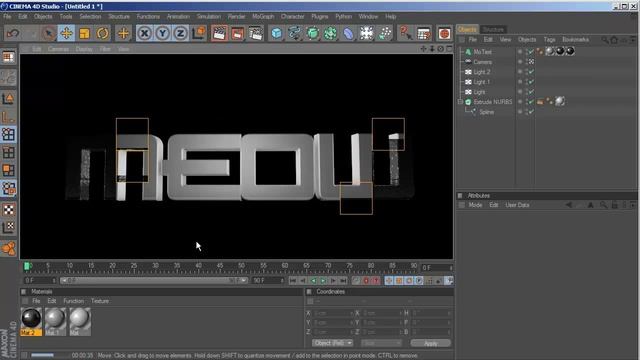Open the spline tools icon
The height and width of the screenshot is (360, 640).
pos(294,33)
